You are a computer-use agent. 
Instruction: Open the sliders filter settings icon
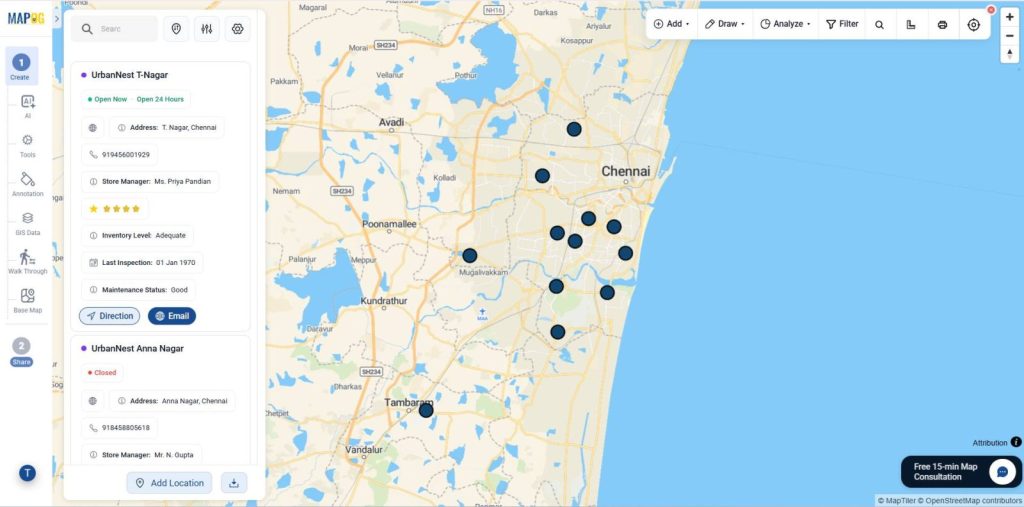(206, 29)
